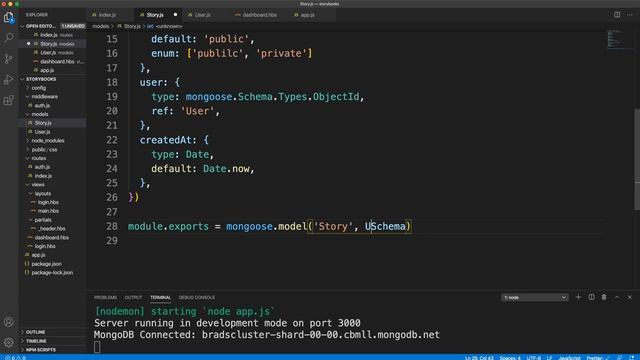
Task: Close the terminal panel
Action: coord(630,297)
